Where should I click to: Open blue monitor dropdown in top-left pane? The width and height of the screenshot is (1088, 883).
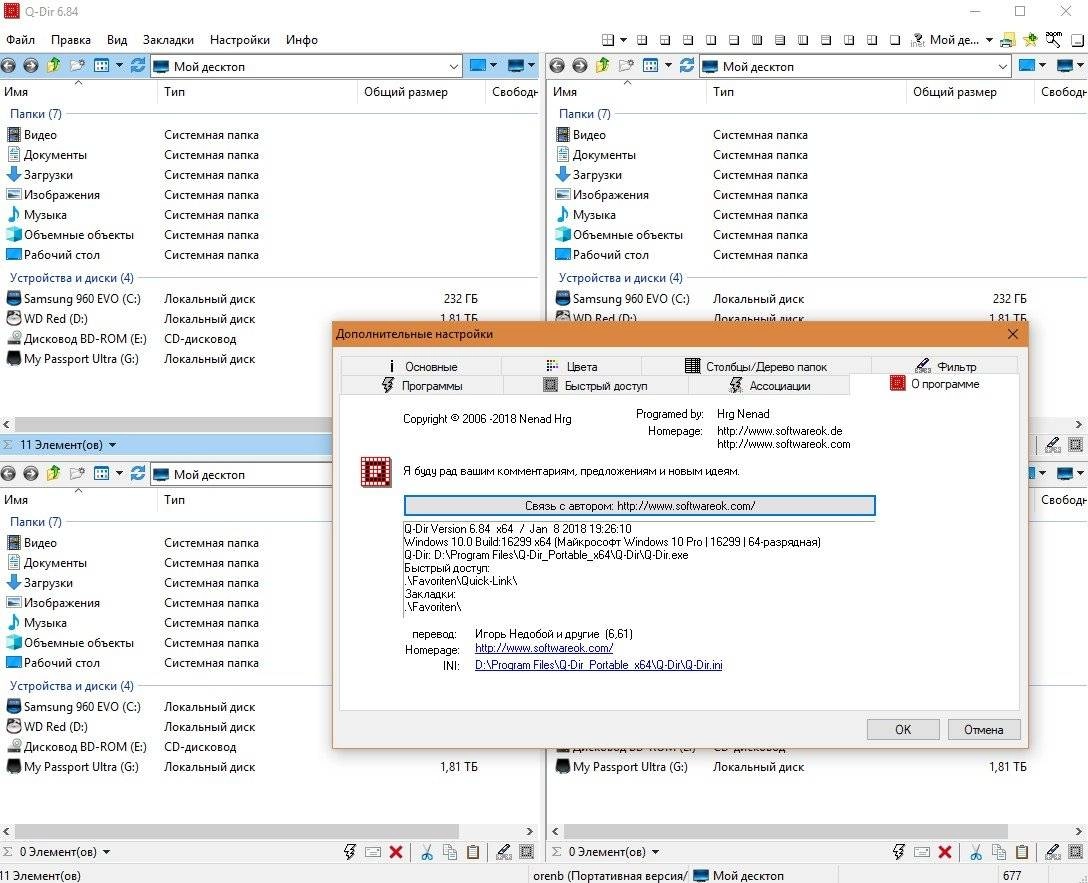coord(483,66)
